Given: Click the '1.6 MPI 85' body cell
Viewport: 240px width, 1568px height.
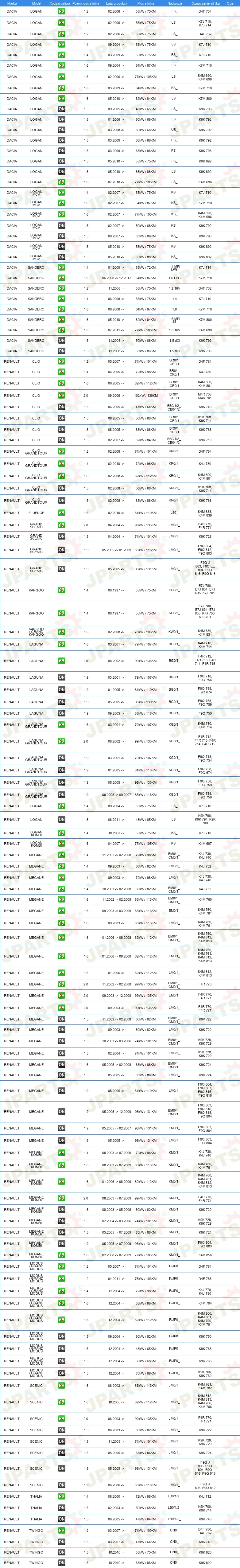Looking at the screenshot, I should coord(174,320).
